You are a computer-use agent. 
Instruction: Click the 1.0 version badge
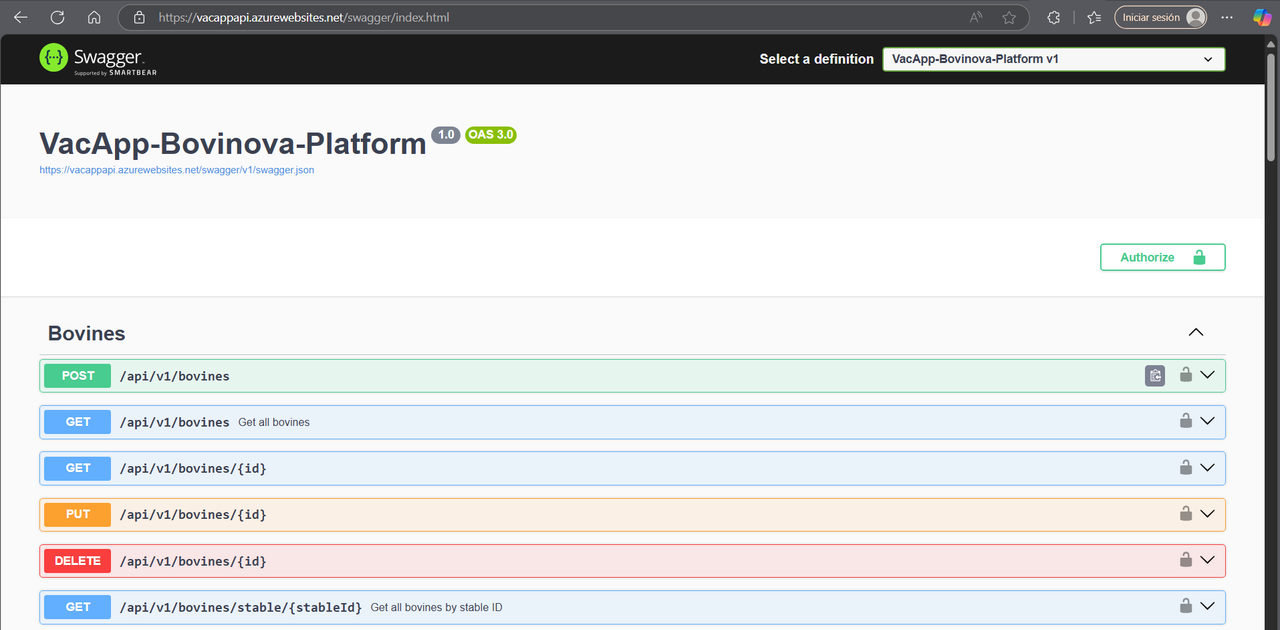click(x=446, y=135)
